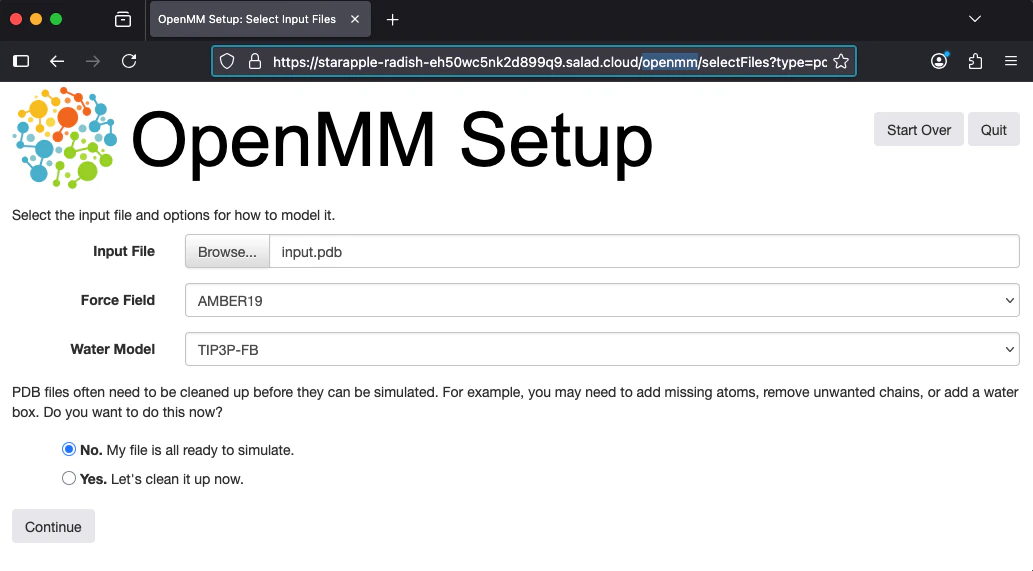Click macOS green fullscreen window button
1033x571 pixels.
point(56,19)
